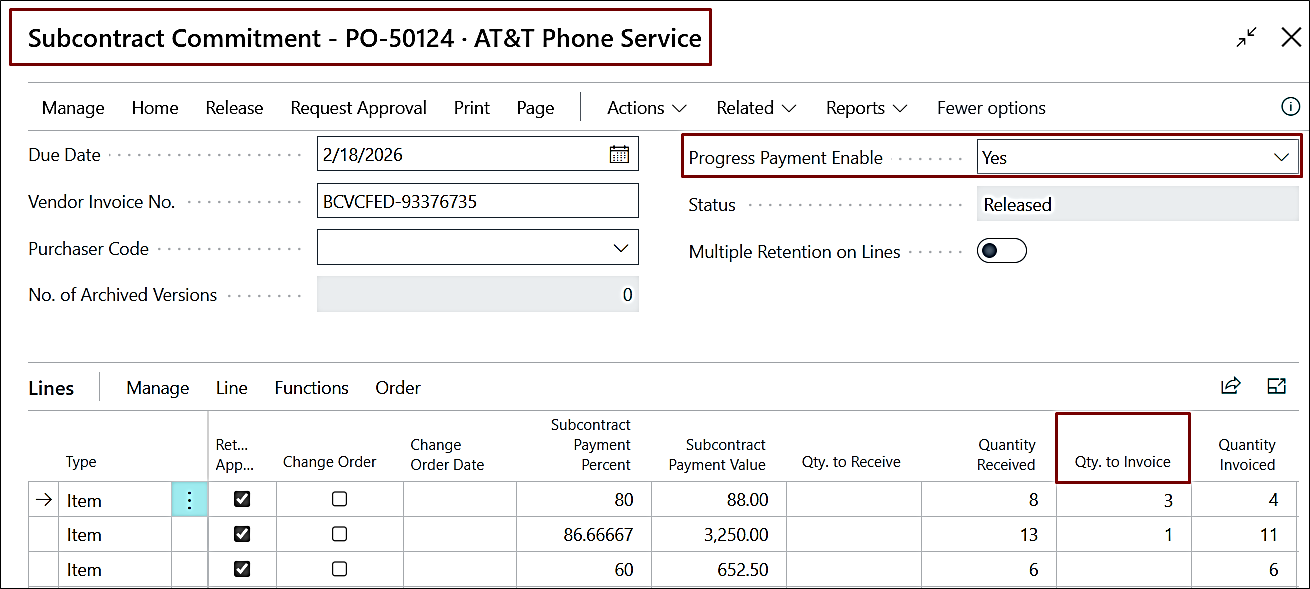Open the Related menu
This screenshot has height=589, width=1310.
755,108
